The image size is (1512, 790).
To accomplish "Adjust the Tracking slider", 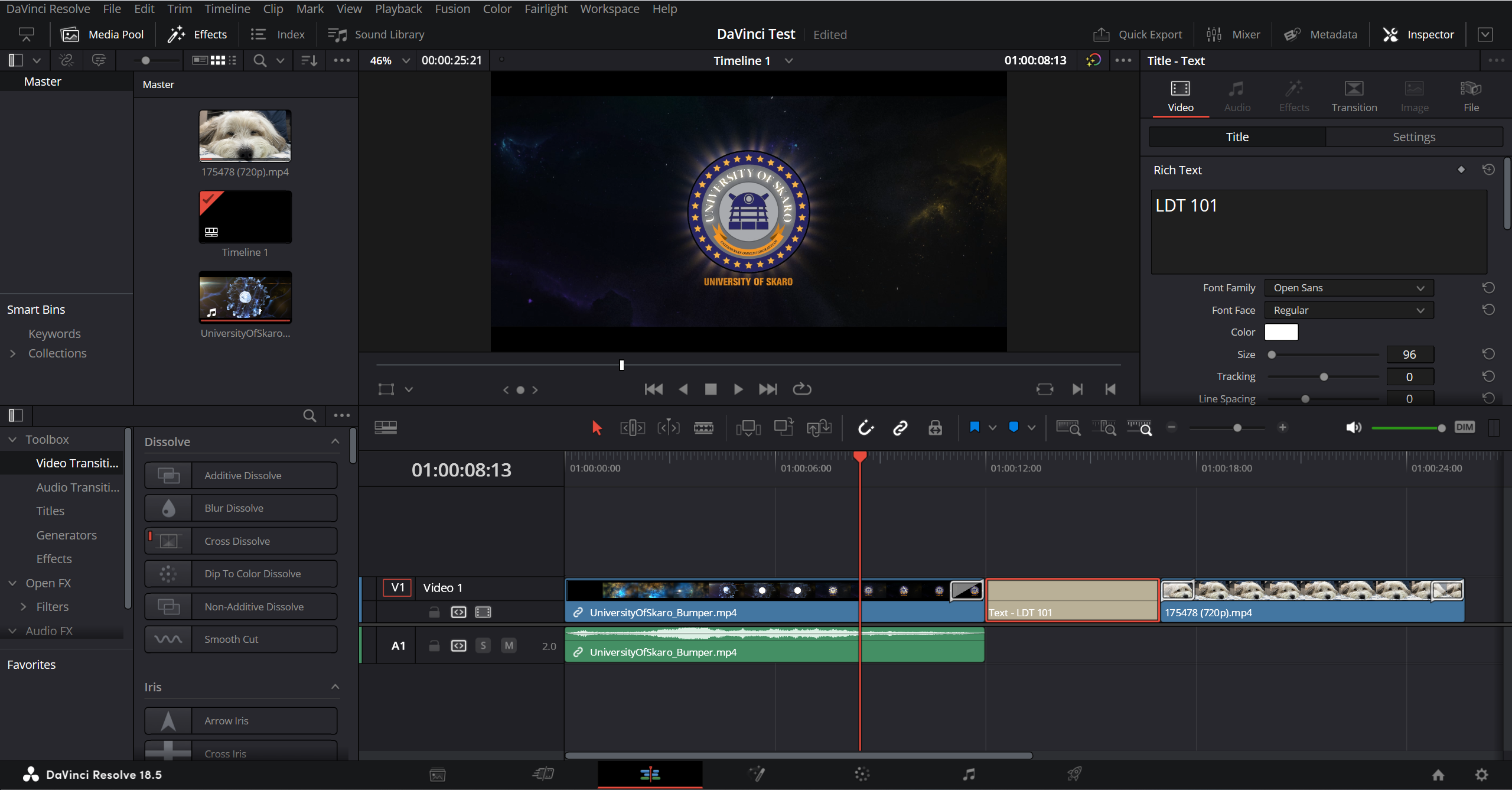I will pyautogui.click(x=1323, y=377).
